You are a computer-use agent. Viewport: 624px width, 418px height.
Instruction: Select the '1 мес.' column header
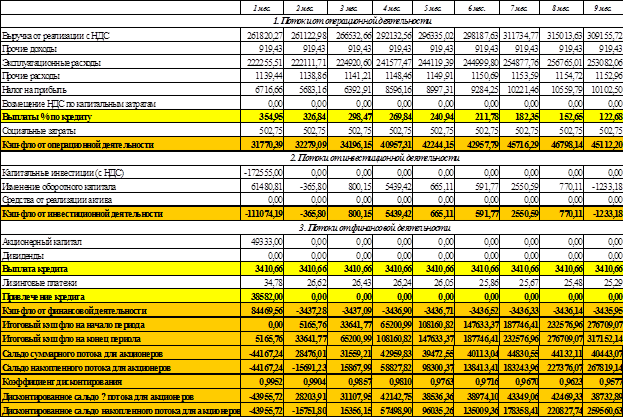click(261, 8)
